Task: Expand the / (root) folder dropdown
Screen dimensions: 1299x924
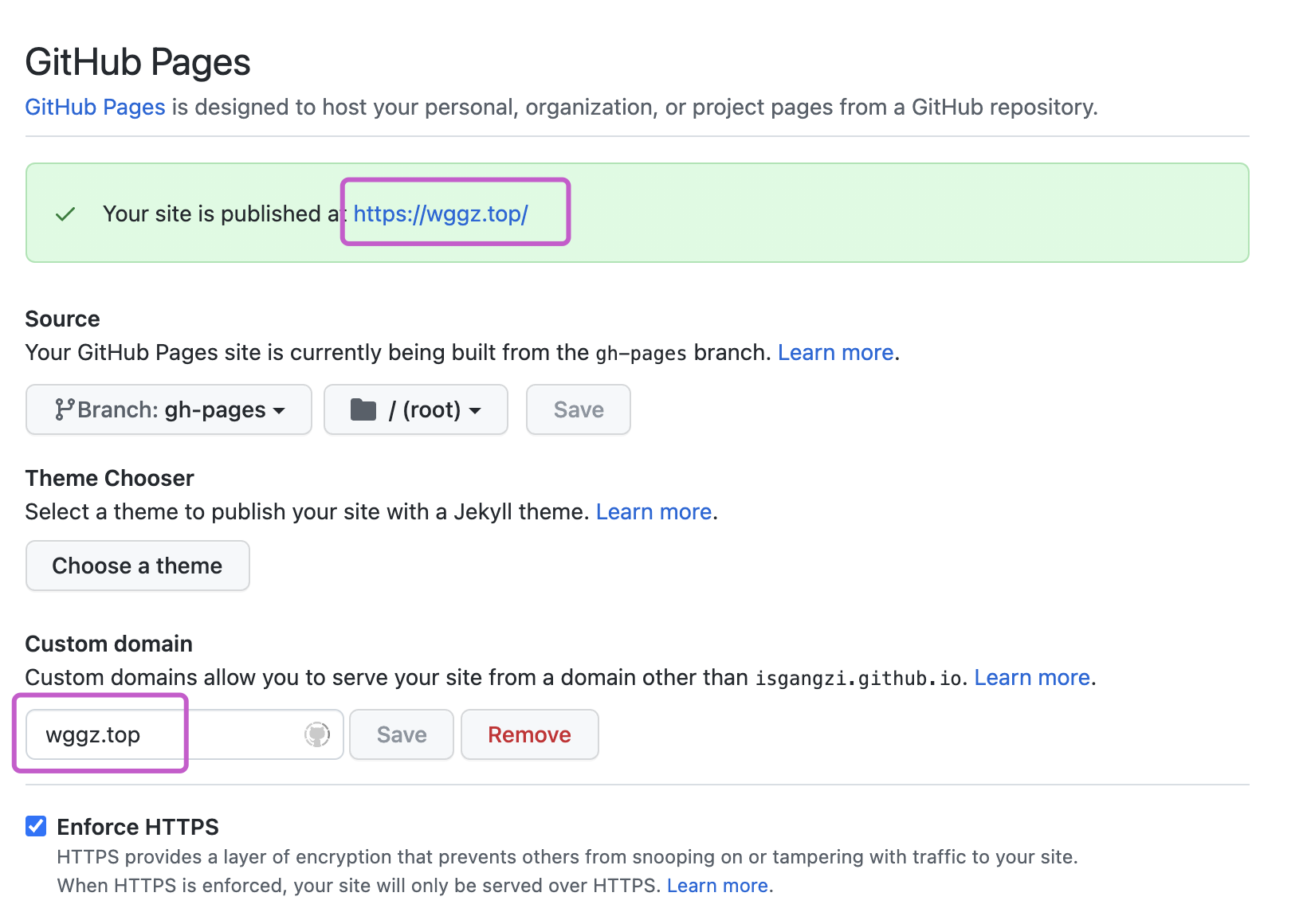Action: [416, 409]
